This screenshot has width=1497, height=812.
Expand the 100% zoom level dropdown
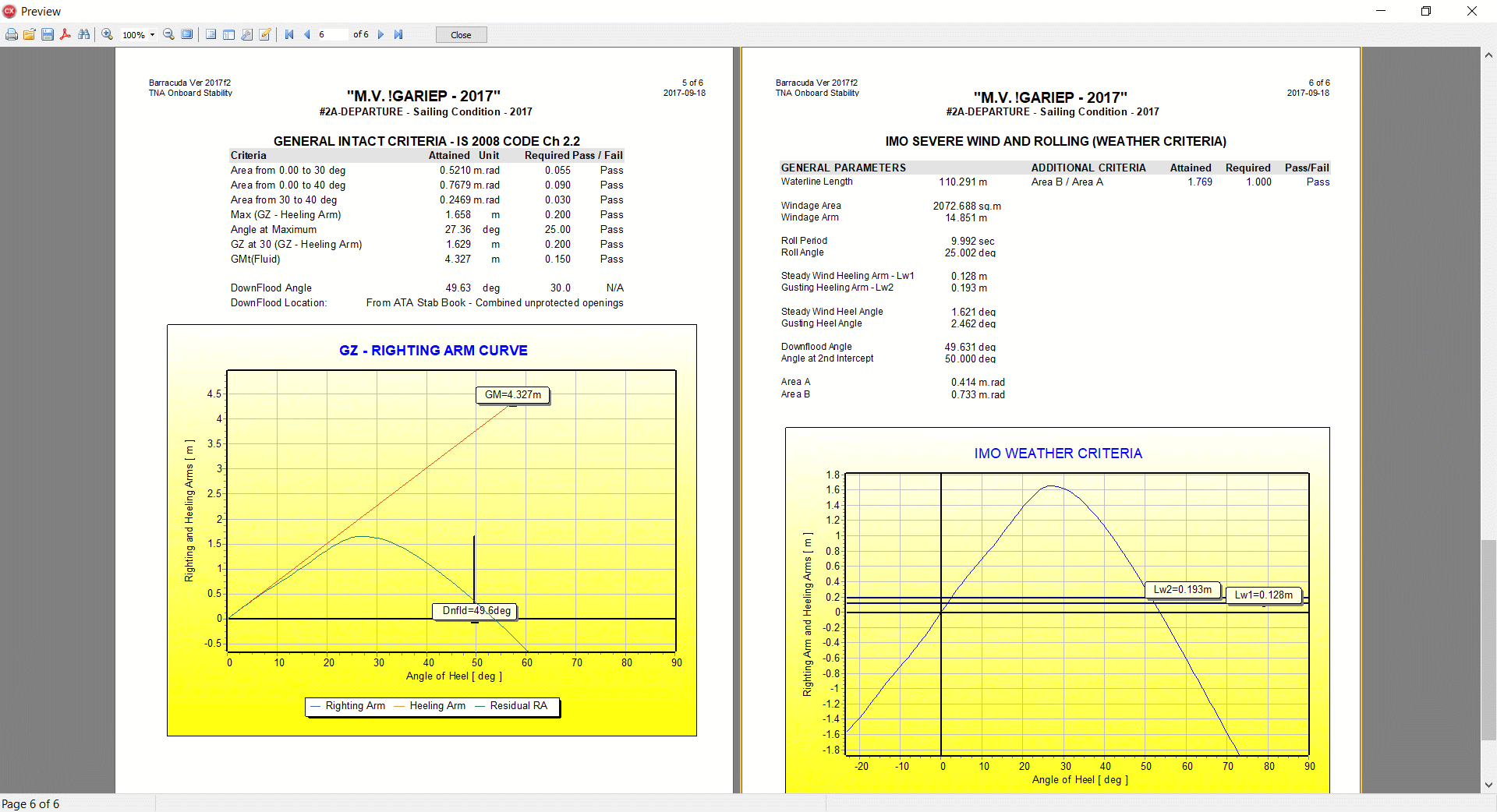pos(152,34)
